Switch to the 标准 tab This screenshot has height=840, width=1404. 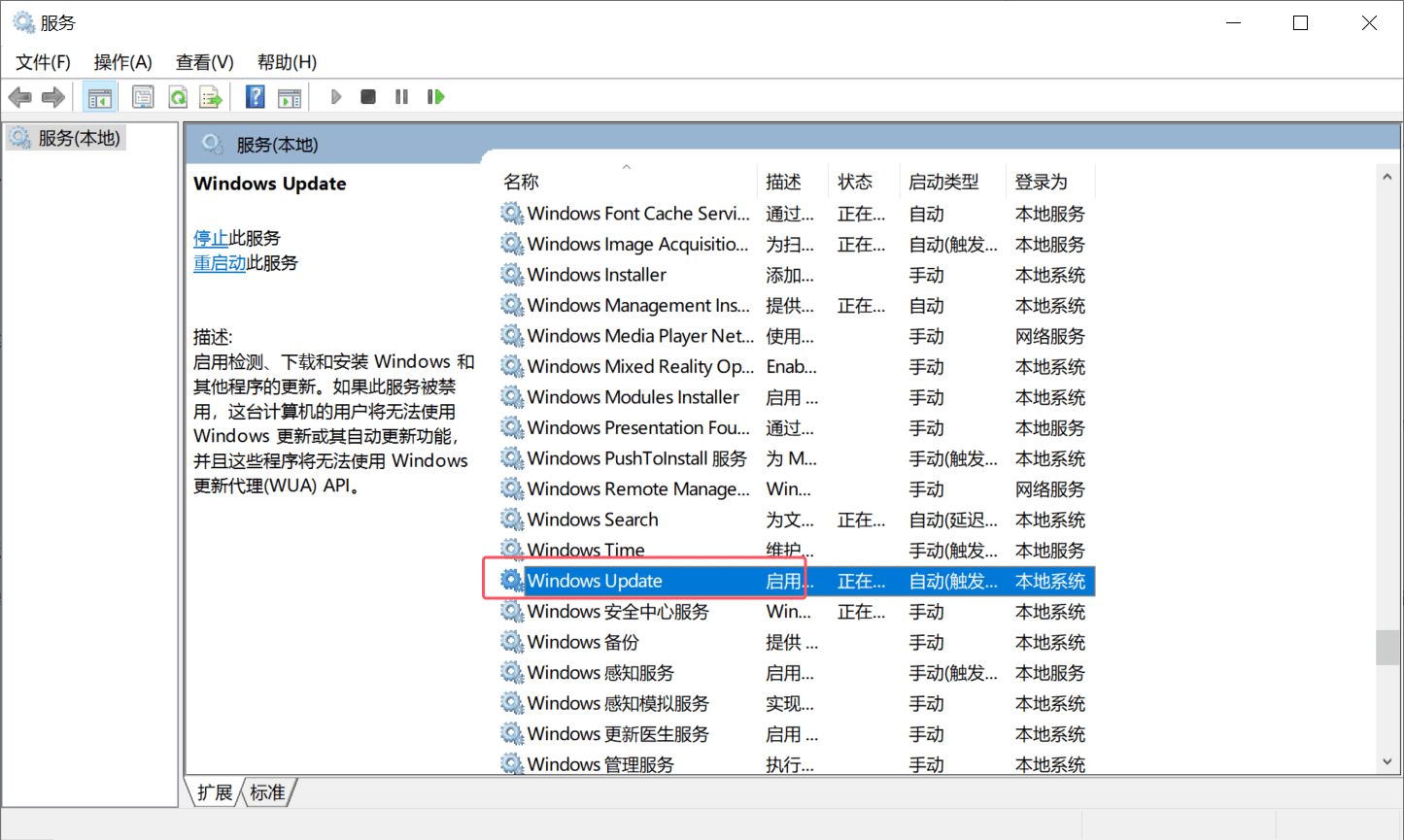267,793
